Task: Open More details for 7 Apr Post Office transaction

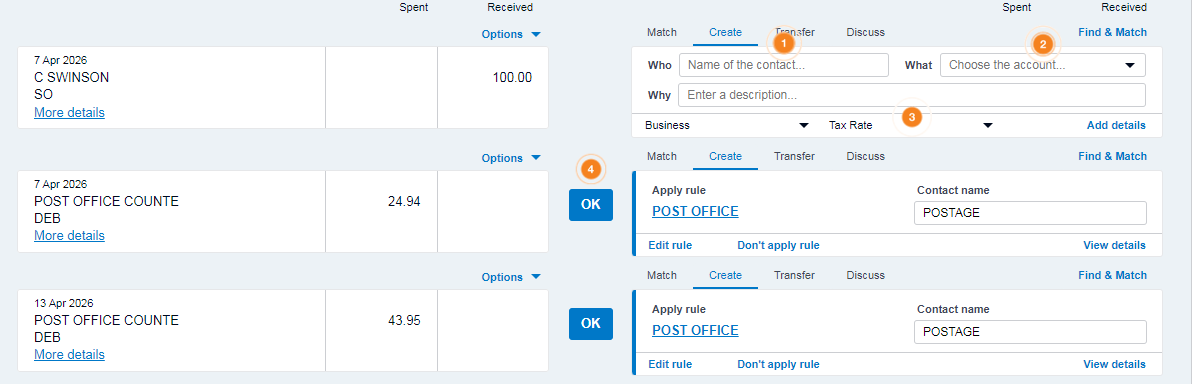Action: [x=69, y=236]
